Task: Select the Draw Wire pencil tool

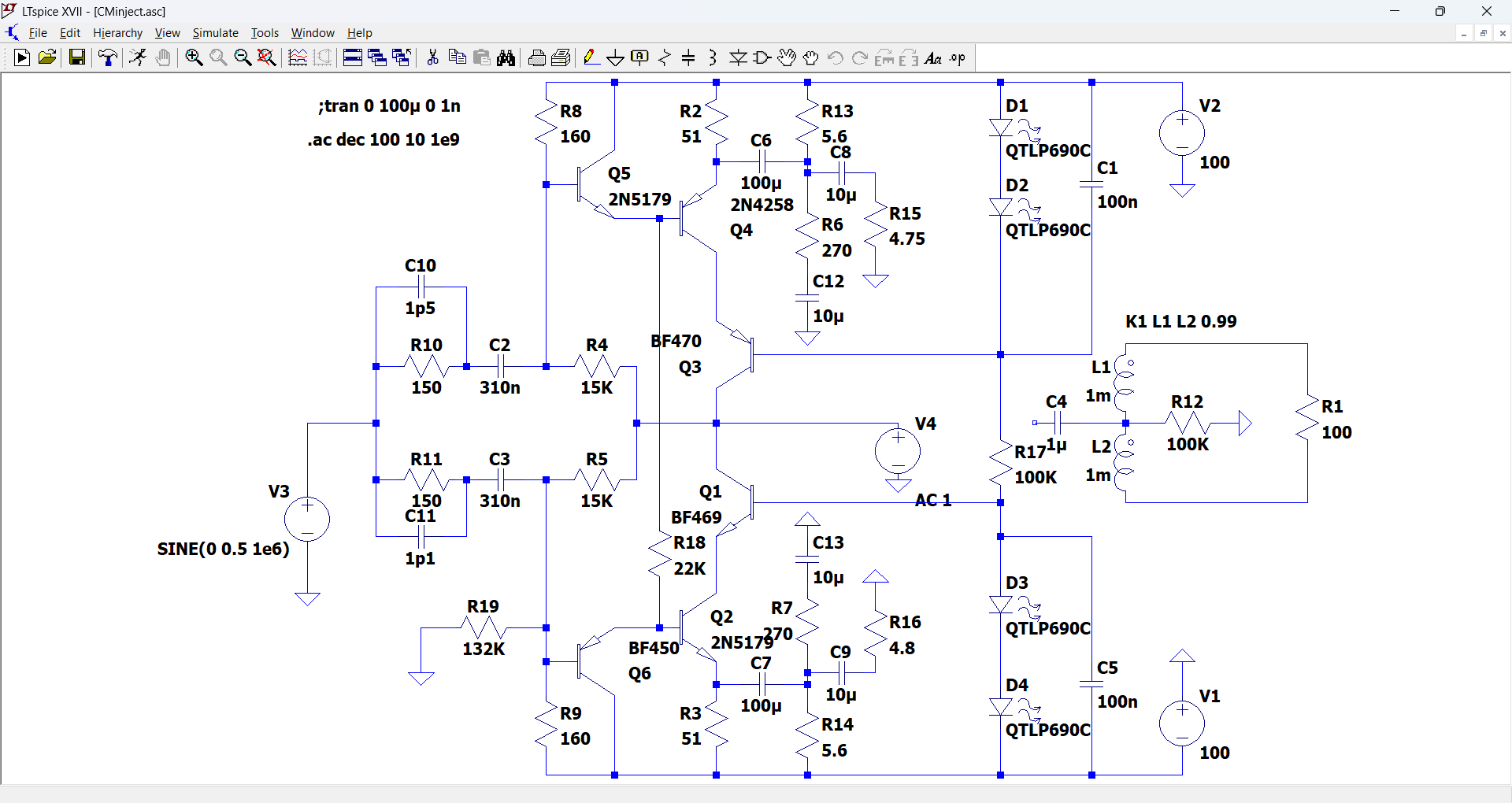Action: pos(591,57)
